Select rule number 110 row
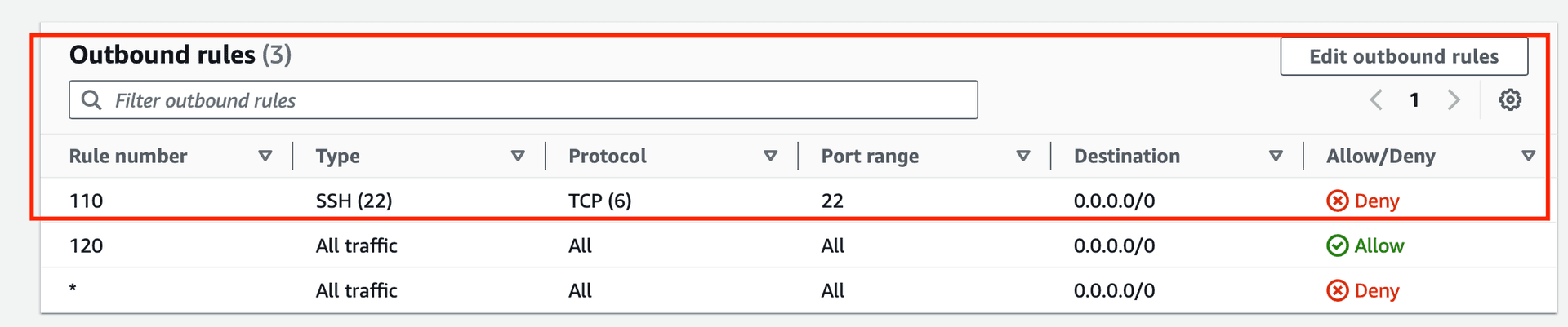The height and width of the screenshot is (327, 1568). (87, 201)
